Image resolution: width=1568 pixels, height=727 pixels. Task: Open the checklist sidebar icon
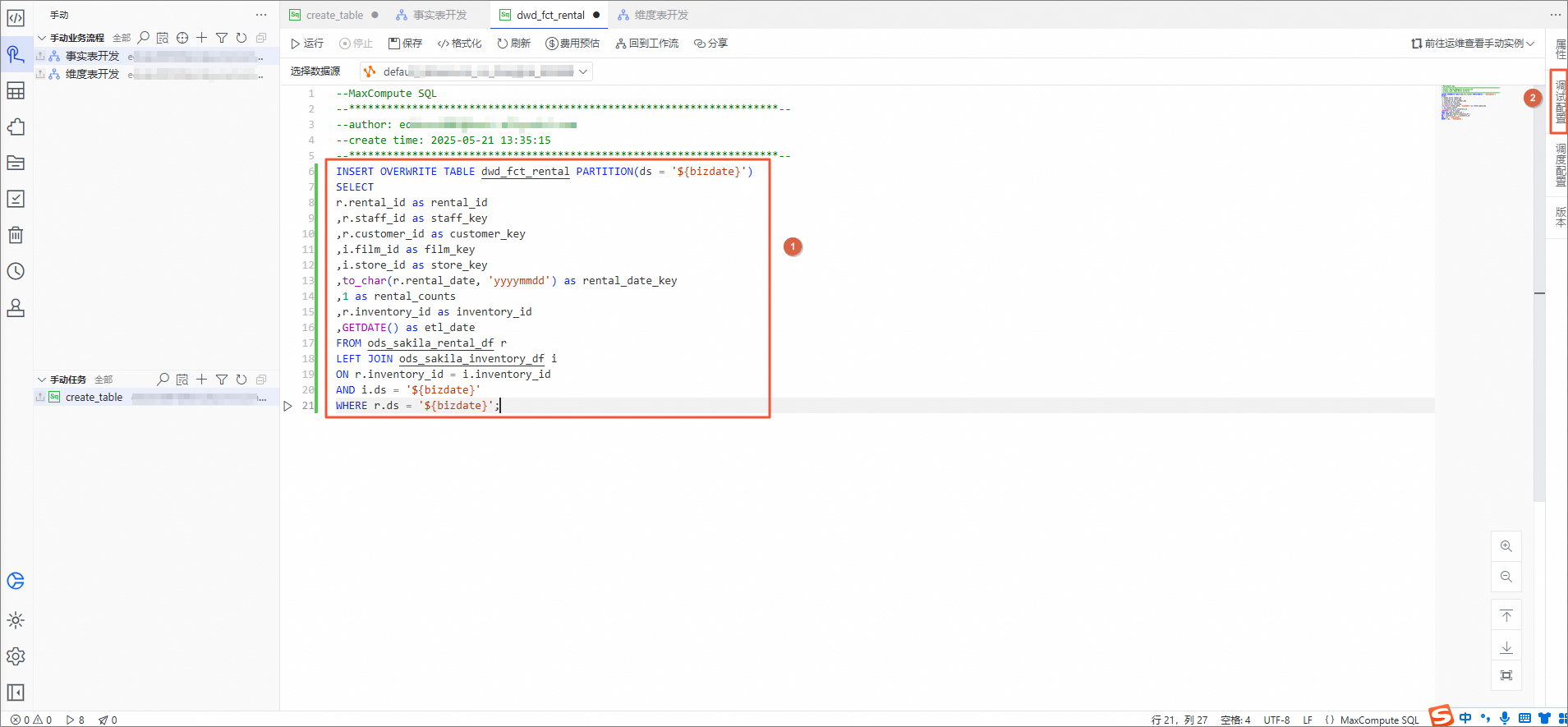16,199
